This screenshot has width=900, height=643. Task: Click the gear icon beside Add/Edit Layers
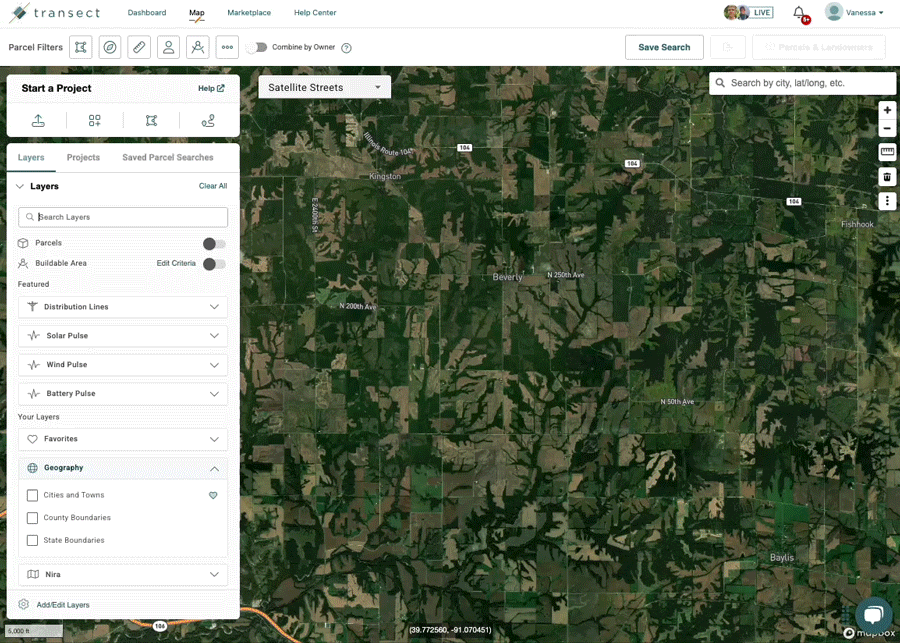(x=24, y=605)
